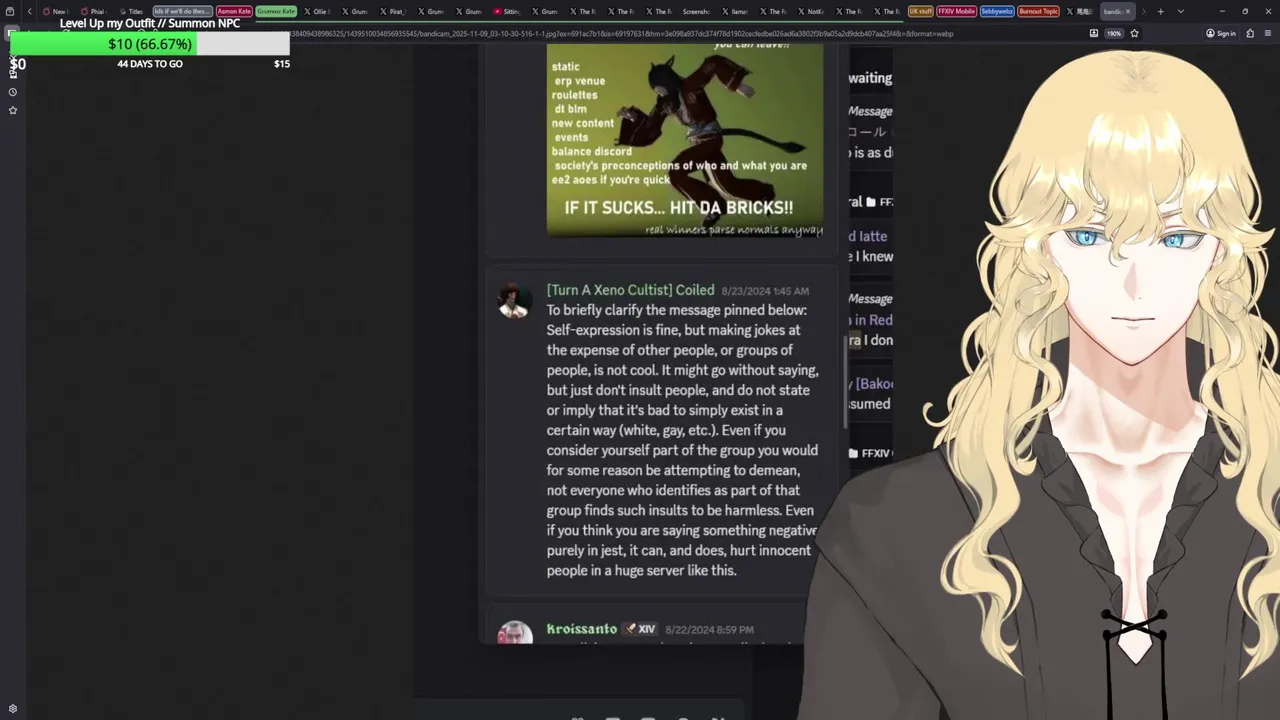Open the 'Idk if we'll do thes...' tab group

click(182, 11)
